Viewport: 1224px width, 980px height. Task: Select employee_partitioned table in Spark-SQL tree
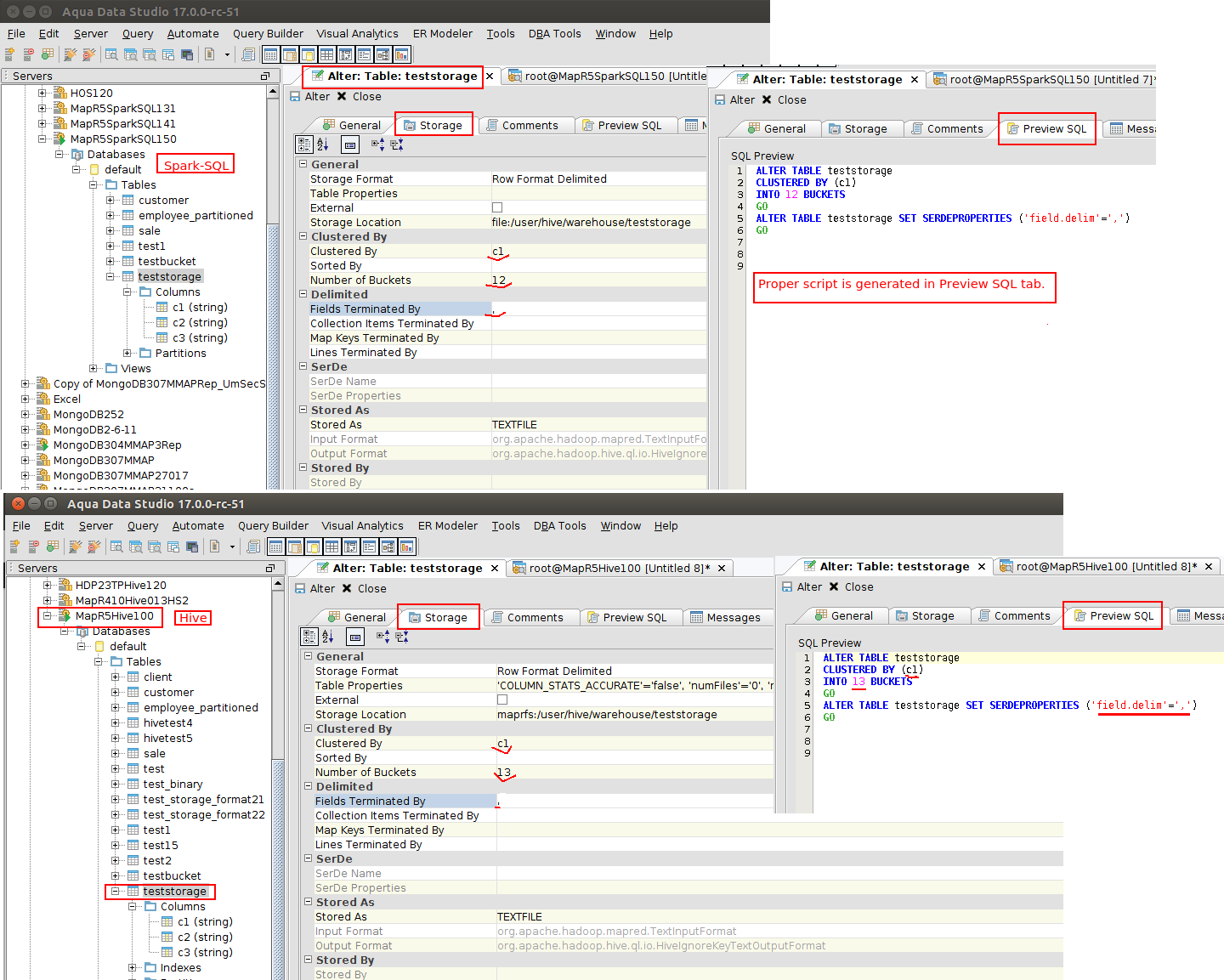[195, 215]
